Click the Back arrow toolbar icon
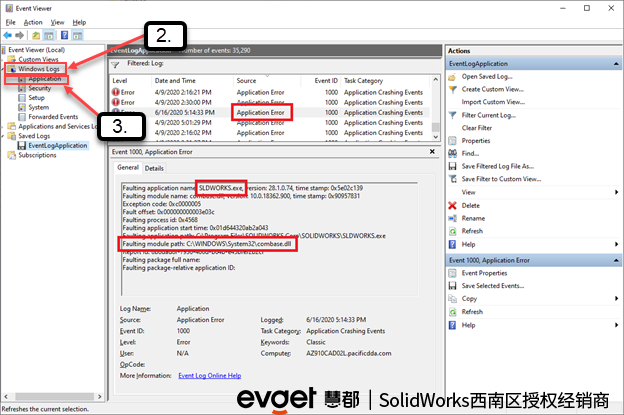 click(x=8, y=35)
